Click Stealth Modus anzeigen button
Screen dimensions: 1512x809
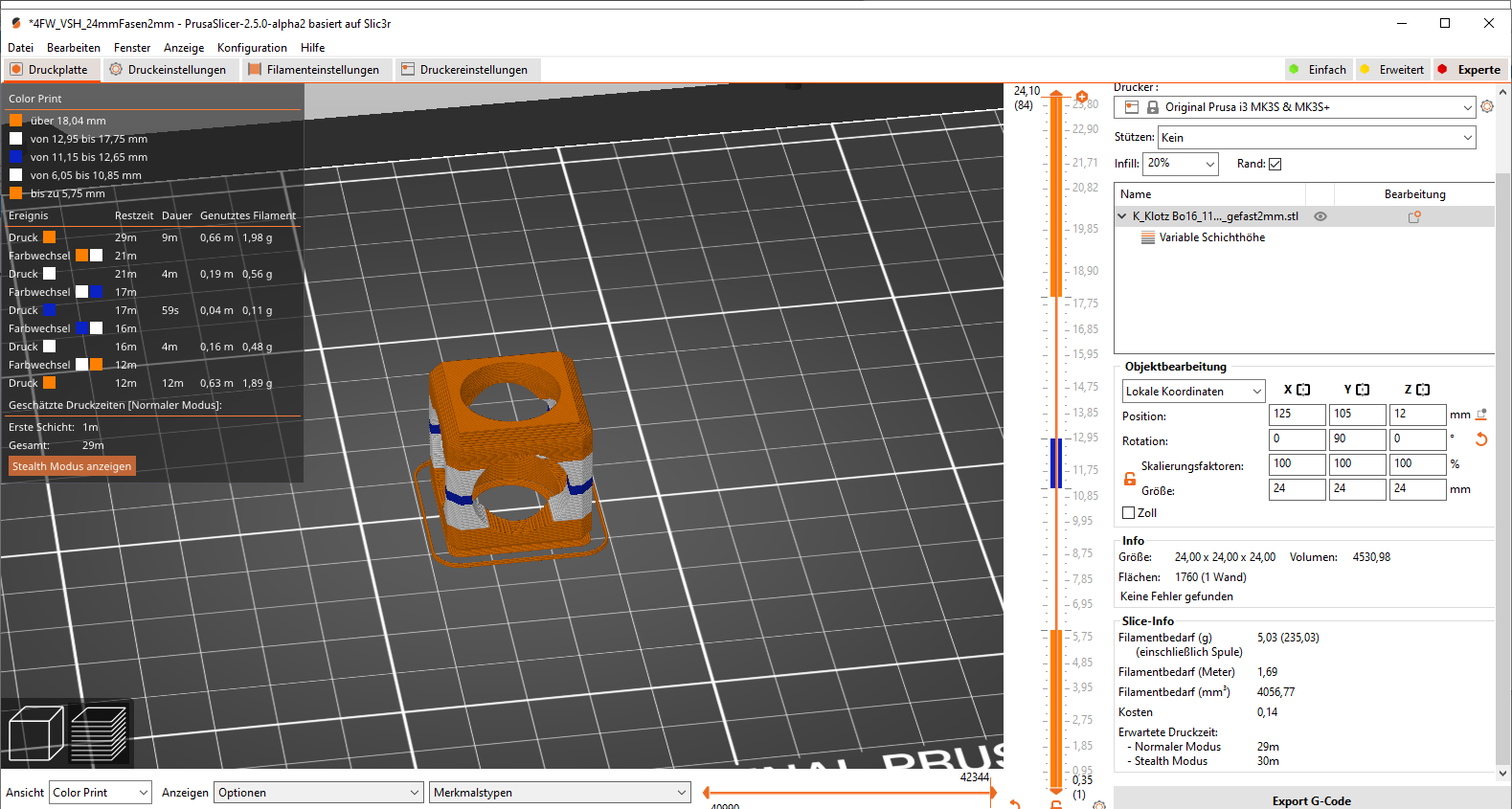72,466
